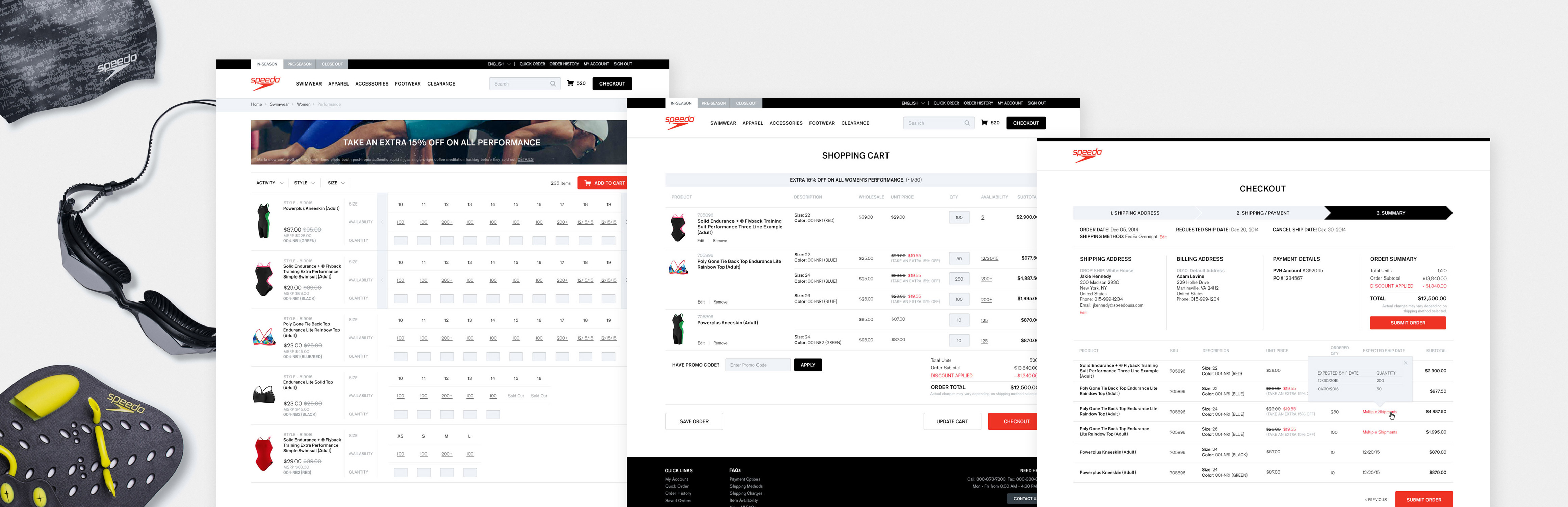The image size is (1568, 507).
Task: Open the Swimwear menu on the listing page
Action: pyautogui.click(x=309, y=84)
